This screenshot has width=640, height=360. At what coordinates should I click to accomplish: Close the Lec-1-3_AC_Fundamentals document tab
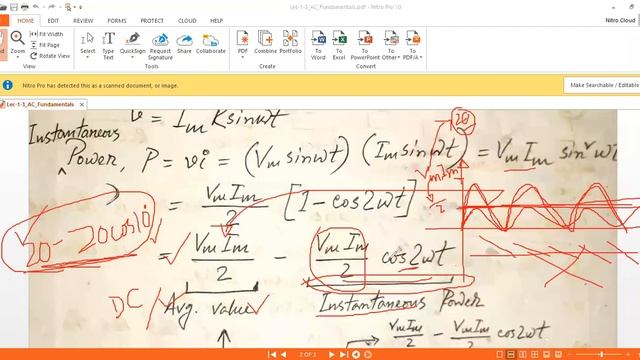coord(82,104)
